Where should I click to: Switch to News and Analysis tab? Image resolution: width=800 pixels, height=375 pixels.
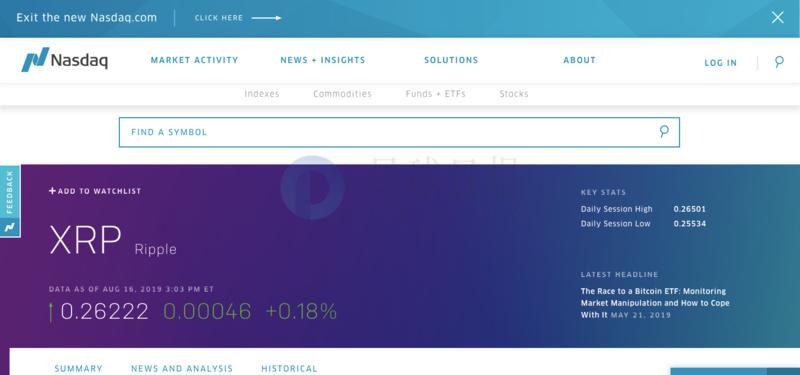[x=182, y=368]
